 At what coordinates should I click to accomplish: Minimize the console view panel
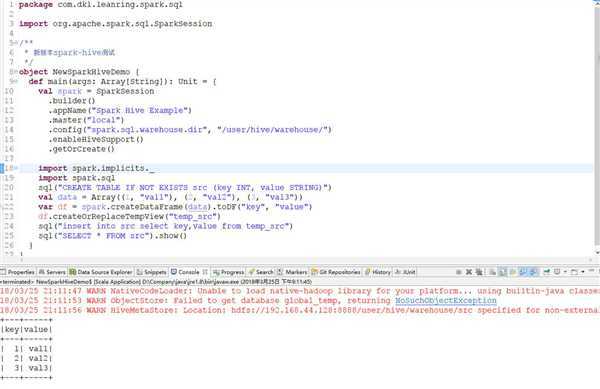591,271
